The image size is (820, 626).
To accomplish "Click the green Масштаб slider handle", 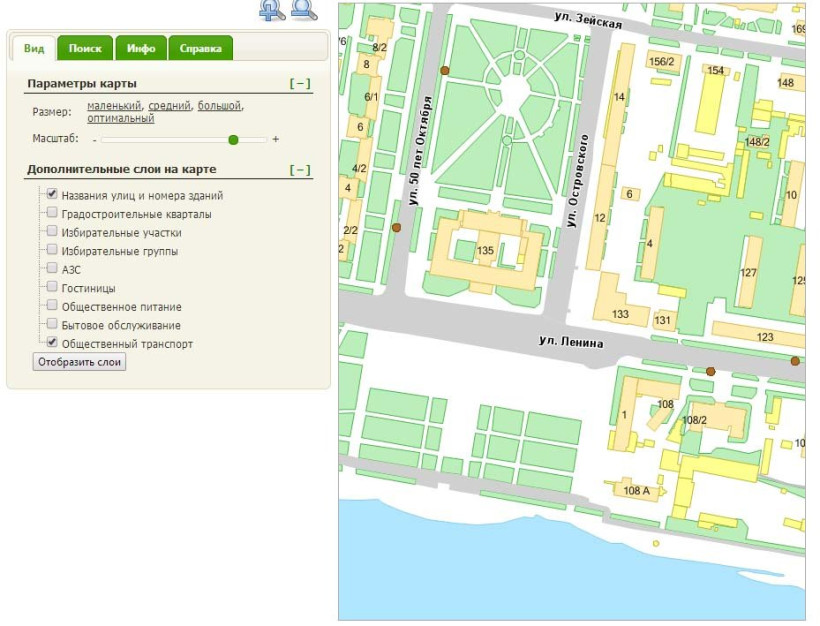I will pos(233,140).
